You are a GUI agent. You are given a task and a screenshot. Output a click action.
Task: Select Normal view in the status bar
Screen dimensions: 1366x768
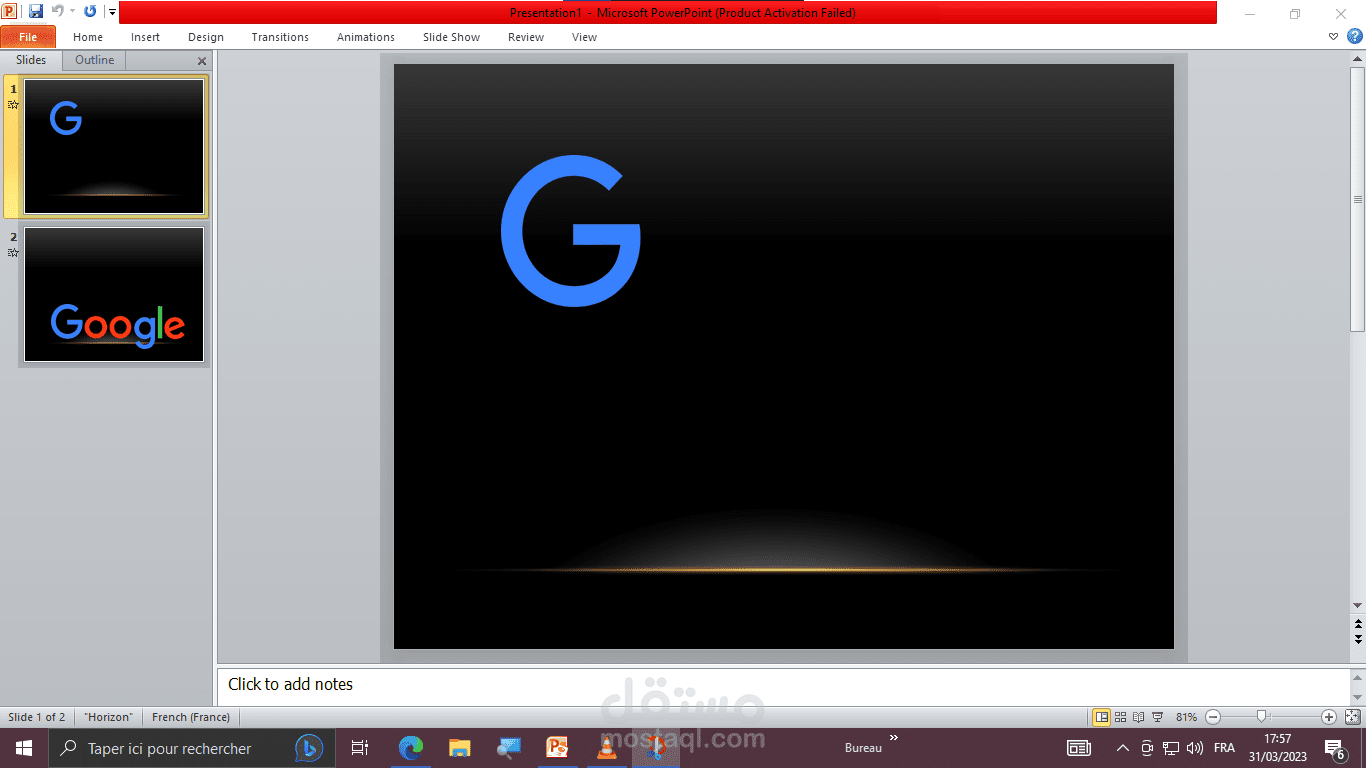click(x=1101, y=716)
